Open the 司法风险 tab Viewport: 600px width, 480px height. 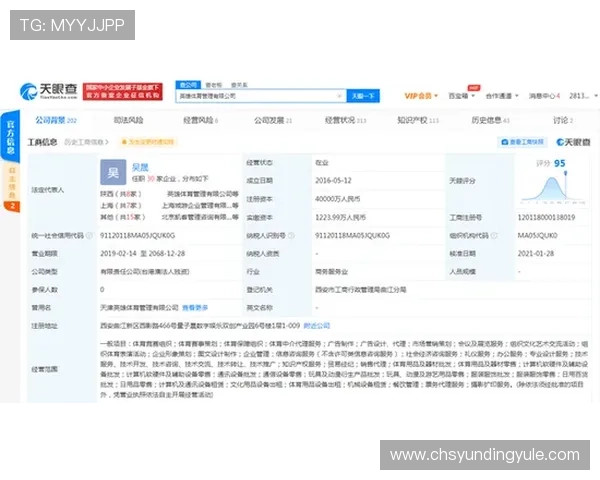(129, 120)
